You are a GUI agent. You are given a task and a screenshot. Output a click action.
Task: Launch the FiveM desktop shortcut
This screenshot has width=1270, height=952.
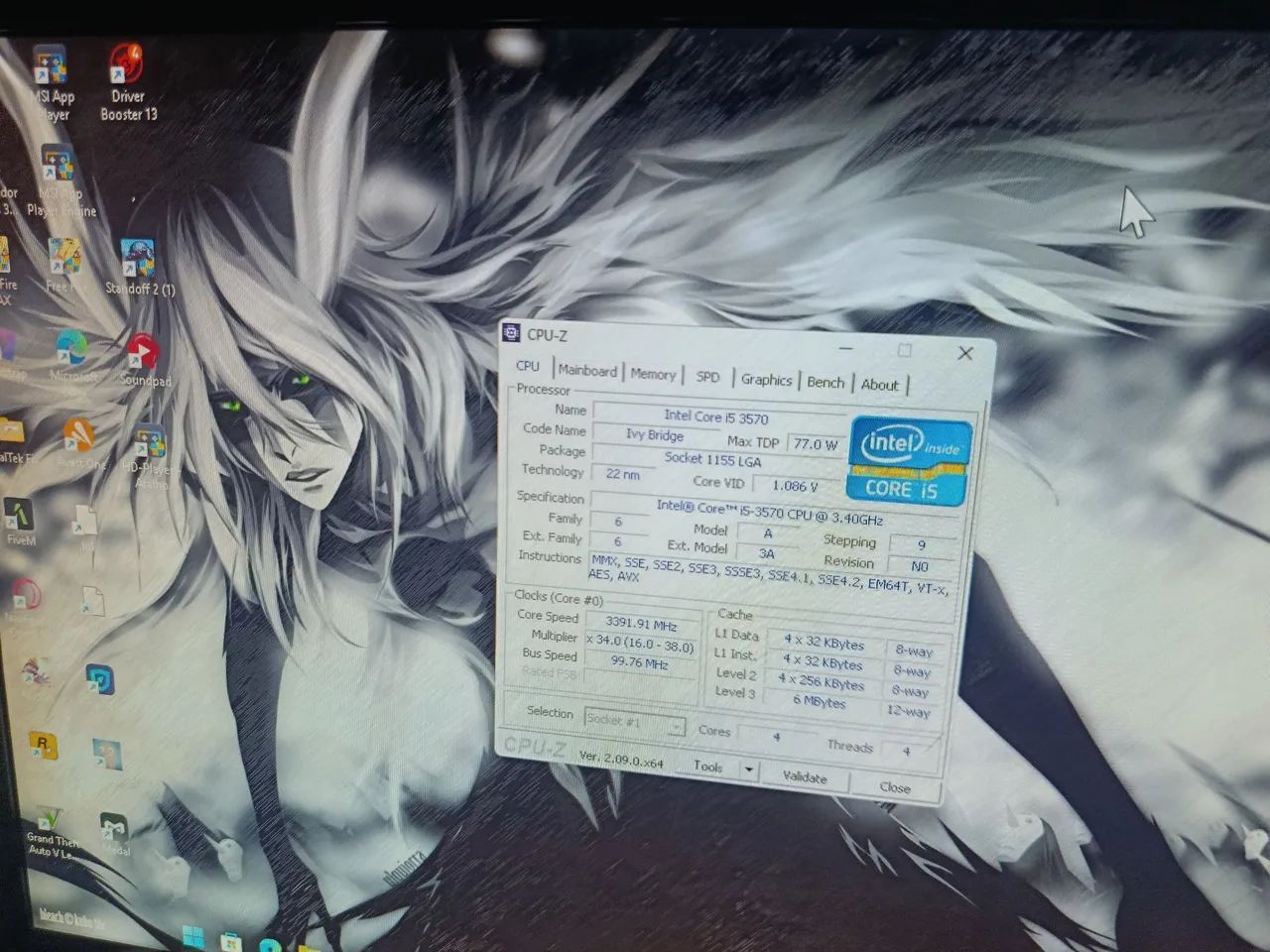(20, 522)
